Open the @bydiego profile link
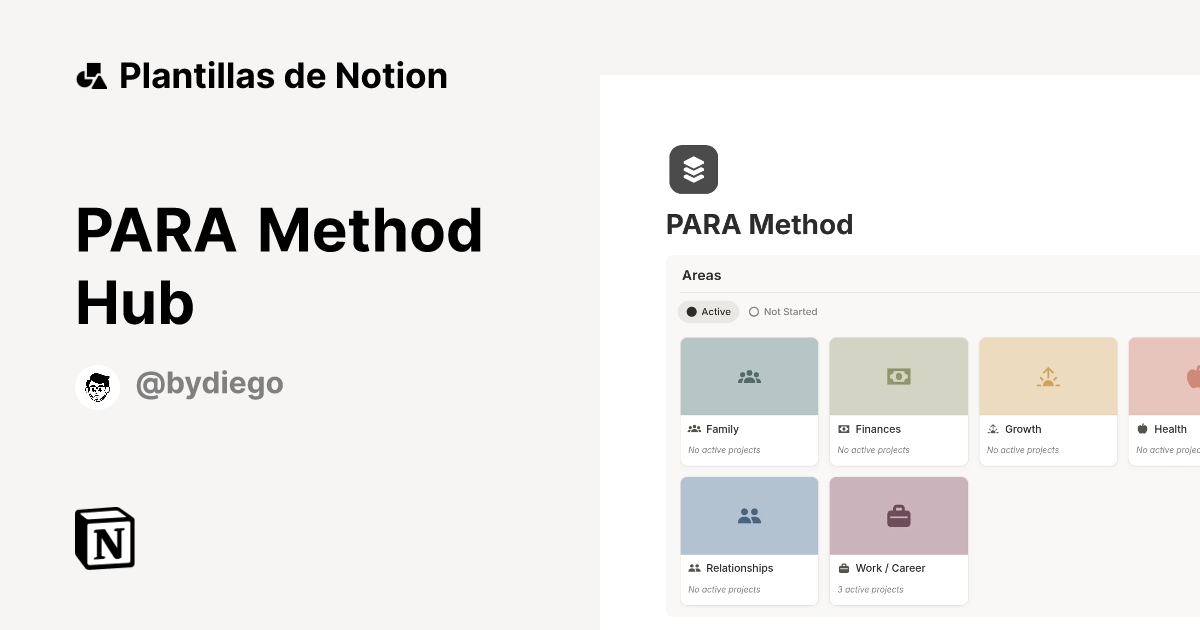The width and height of the screenshot is (1200, 630). (x=209, y=384)
